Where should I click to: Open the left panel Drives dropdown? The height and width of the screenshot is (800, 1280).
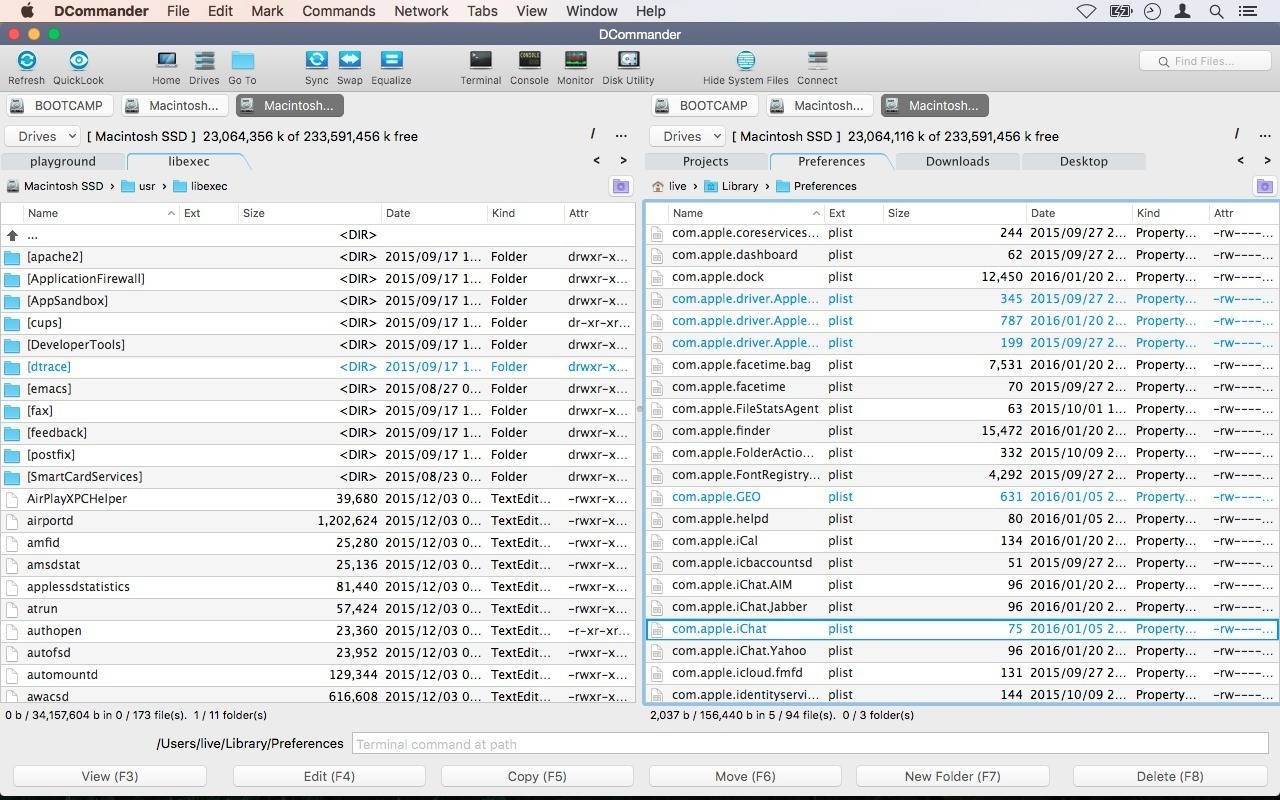(x=42, y=136)
